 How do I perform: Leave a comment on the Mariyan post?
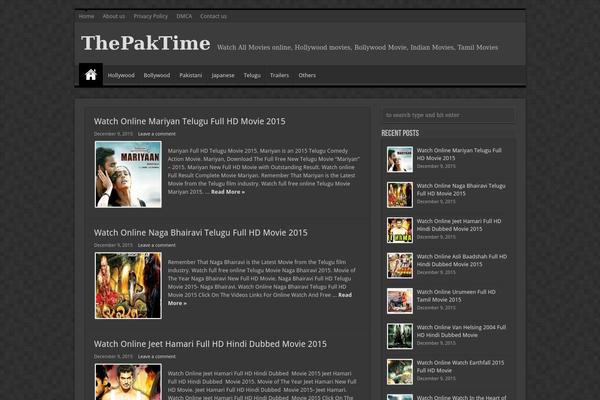point(157,134)
